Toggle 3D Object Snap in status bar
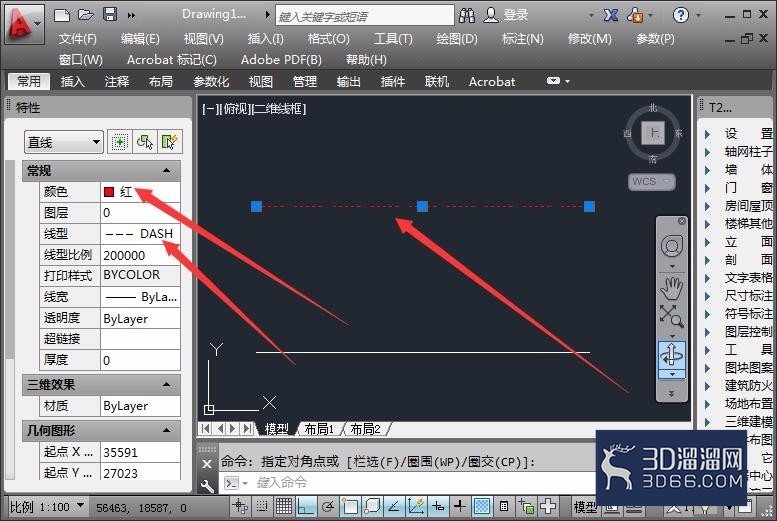 coord(372,506)
